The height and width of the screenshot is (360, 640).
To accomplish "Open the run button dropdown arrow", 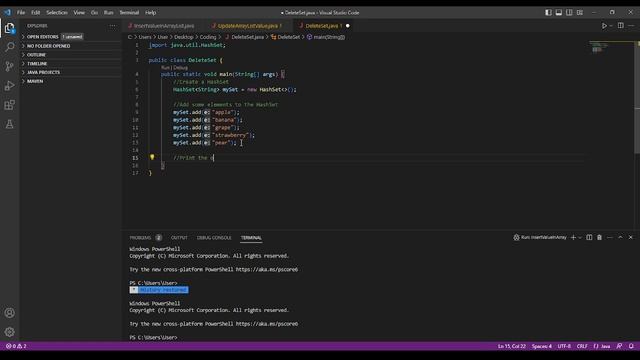I will [611, 26].
